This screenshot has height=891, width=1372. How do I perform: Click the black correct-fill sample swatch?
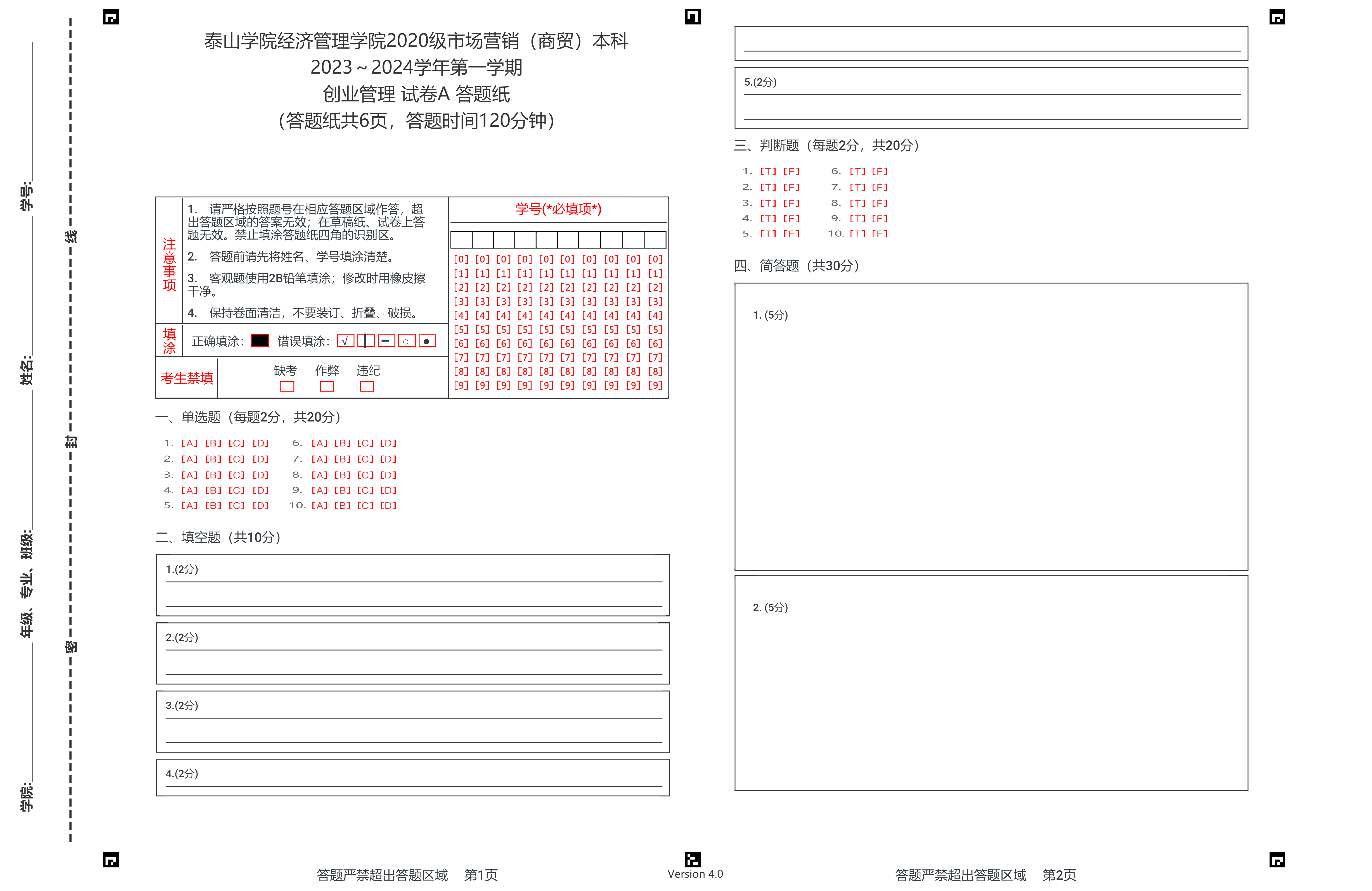(260, 340)
